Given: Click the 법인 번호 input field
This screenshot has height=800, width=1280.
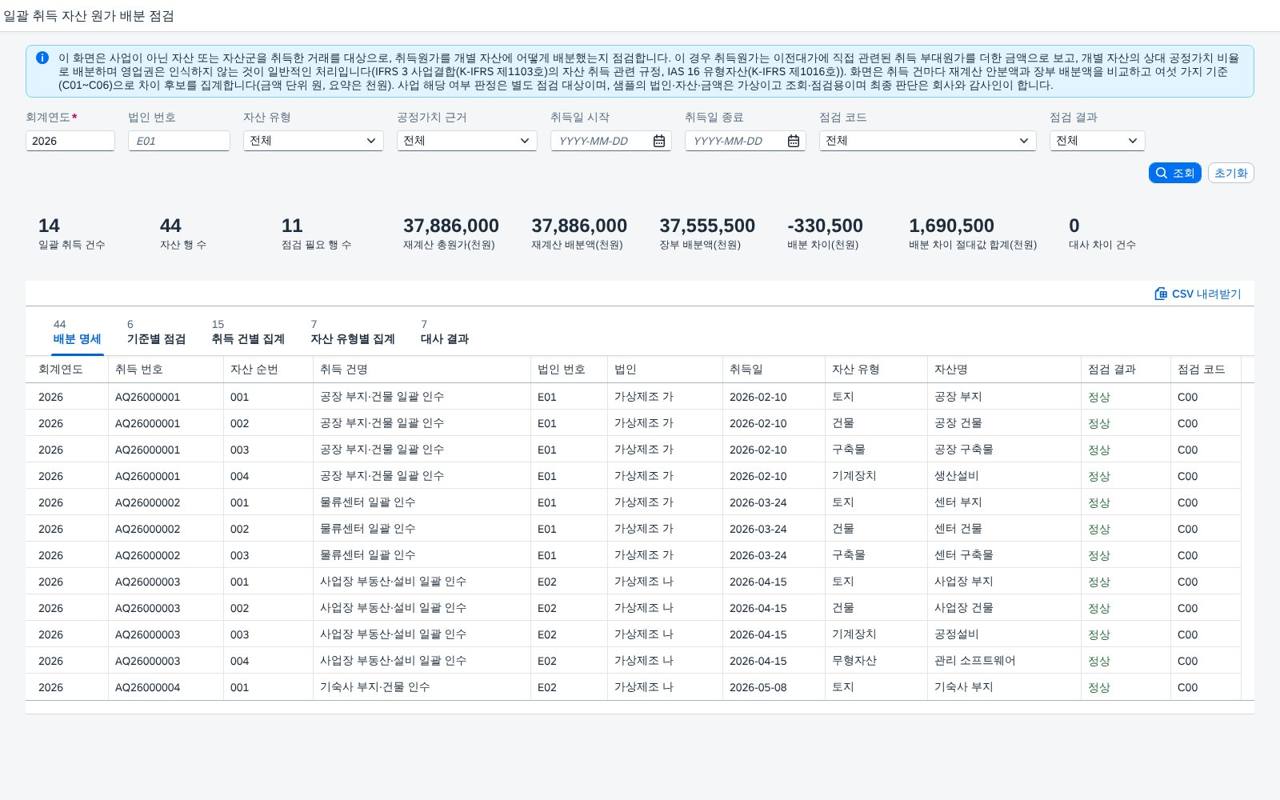Looking at the screenshot, I should pyautogui.click(x=179, y=141).
